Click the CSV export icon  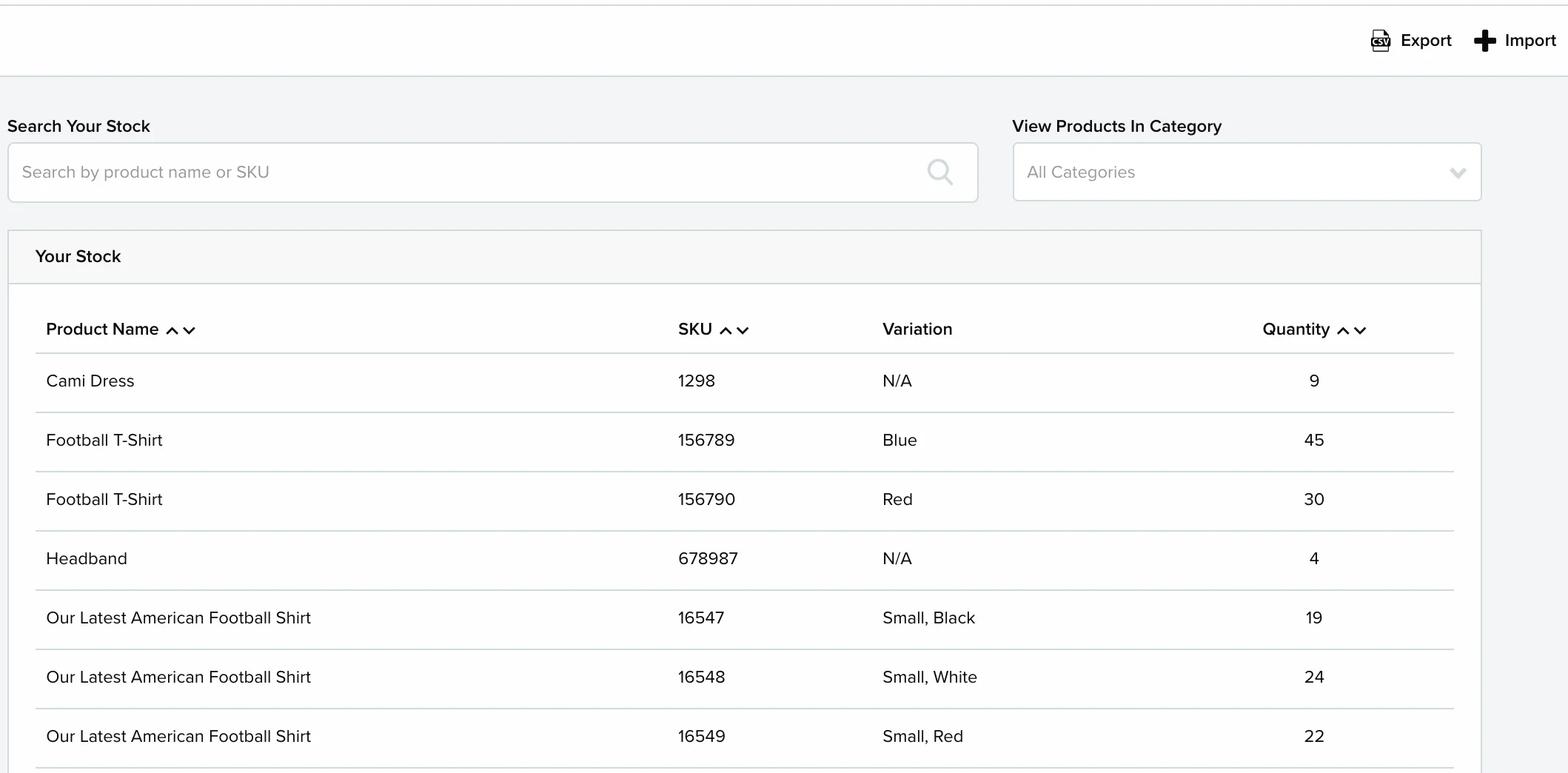[x=1381, y=41]
